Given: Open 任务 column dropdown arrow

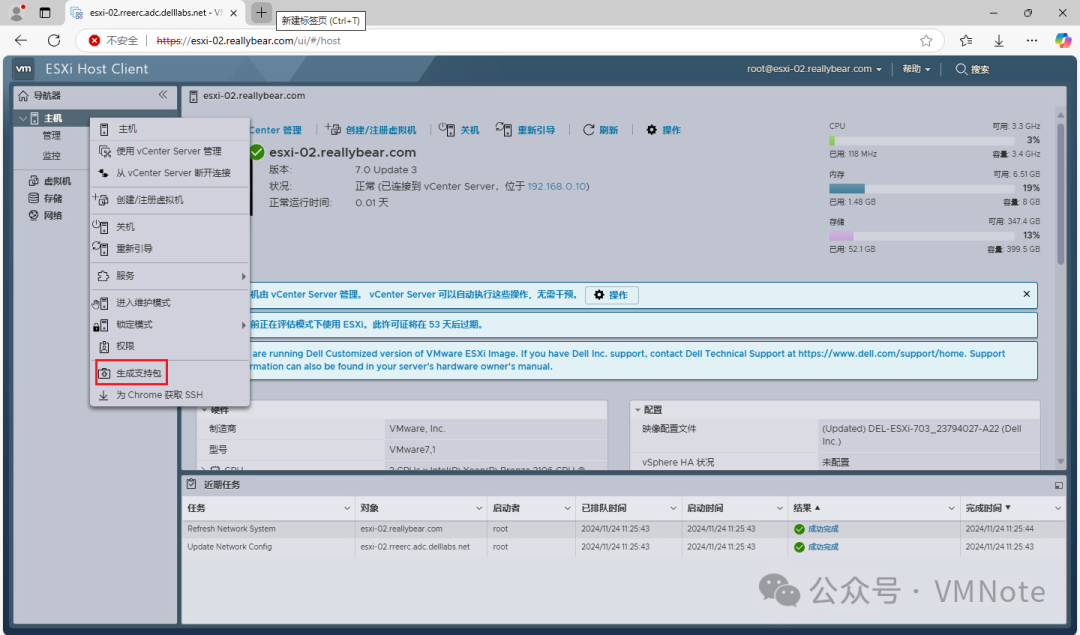Looking at the screenshot, I should [x=346, y=508].
